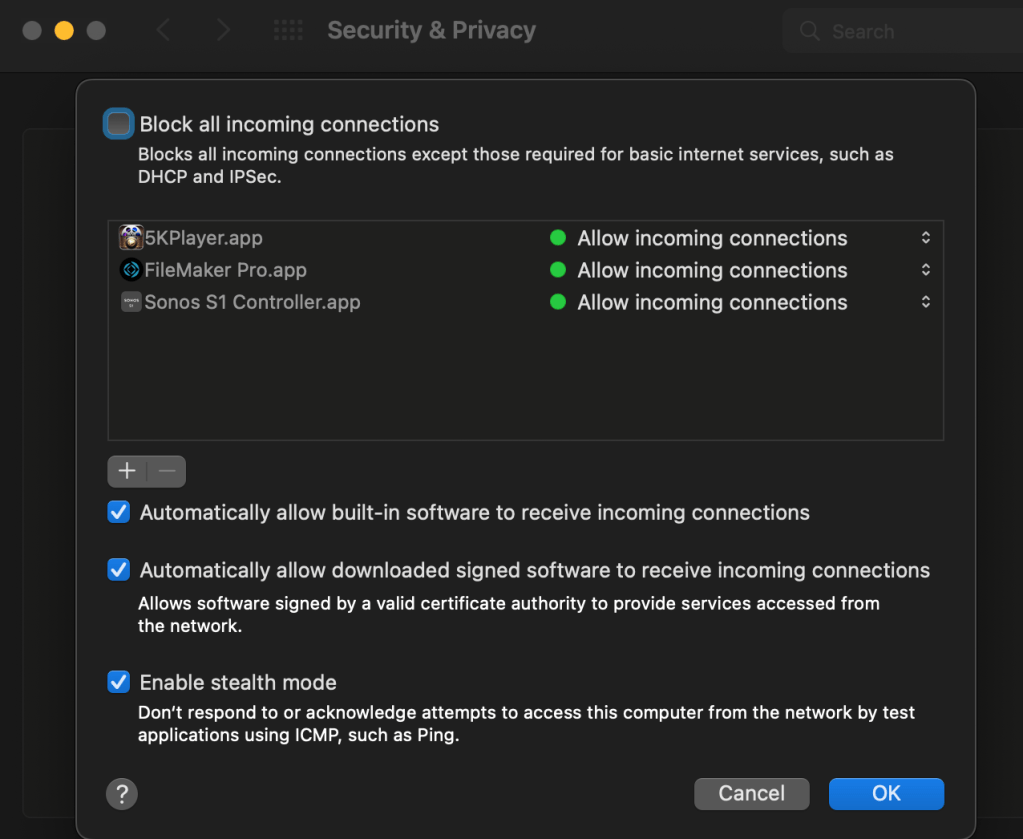This screenshot has width=1023, height=839.
Task: Click the Search field in the toolbar
Action: coord(900,32)
